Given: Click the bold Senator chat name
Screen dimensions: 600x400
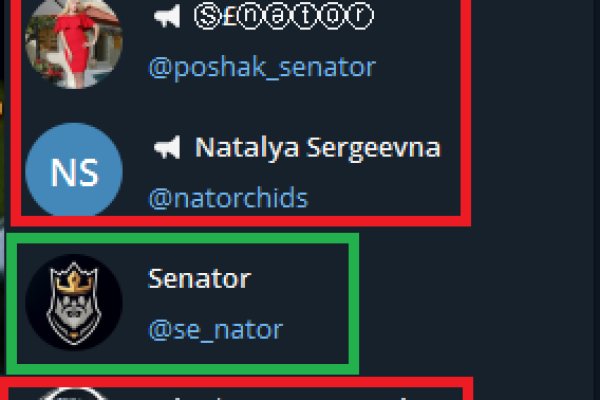Looking at the screenshot, I should (x=199, y=278).
